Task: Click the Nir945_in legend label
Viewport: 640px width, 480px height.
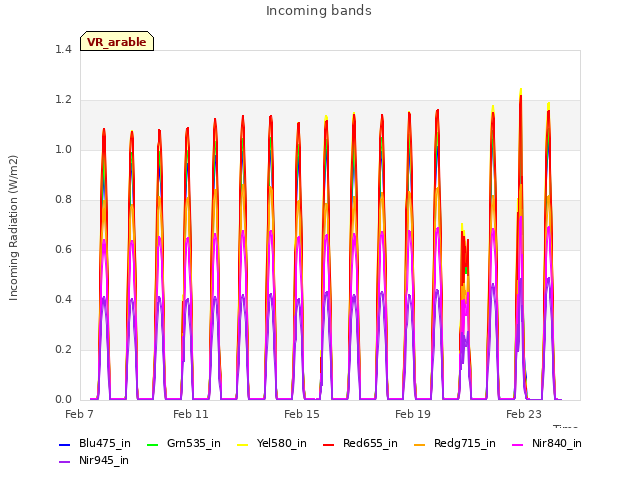Action: (104, 460)
